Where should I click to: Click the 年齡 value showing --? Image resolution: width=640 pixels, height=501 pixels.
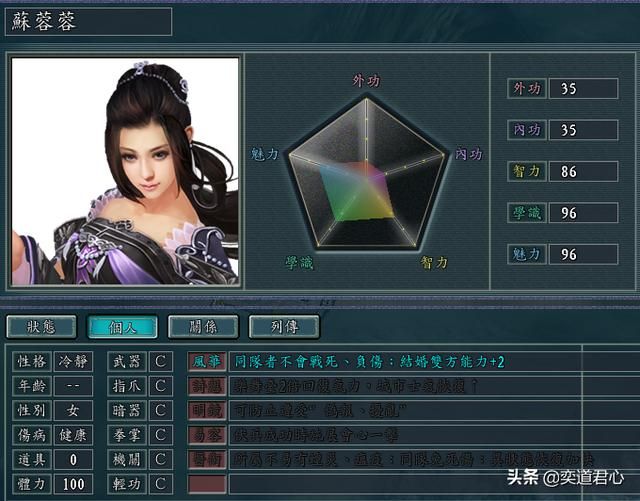[x=73, y=386]
